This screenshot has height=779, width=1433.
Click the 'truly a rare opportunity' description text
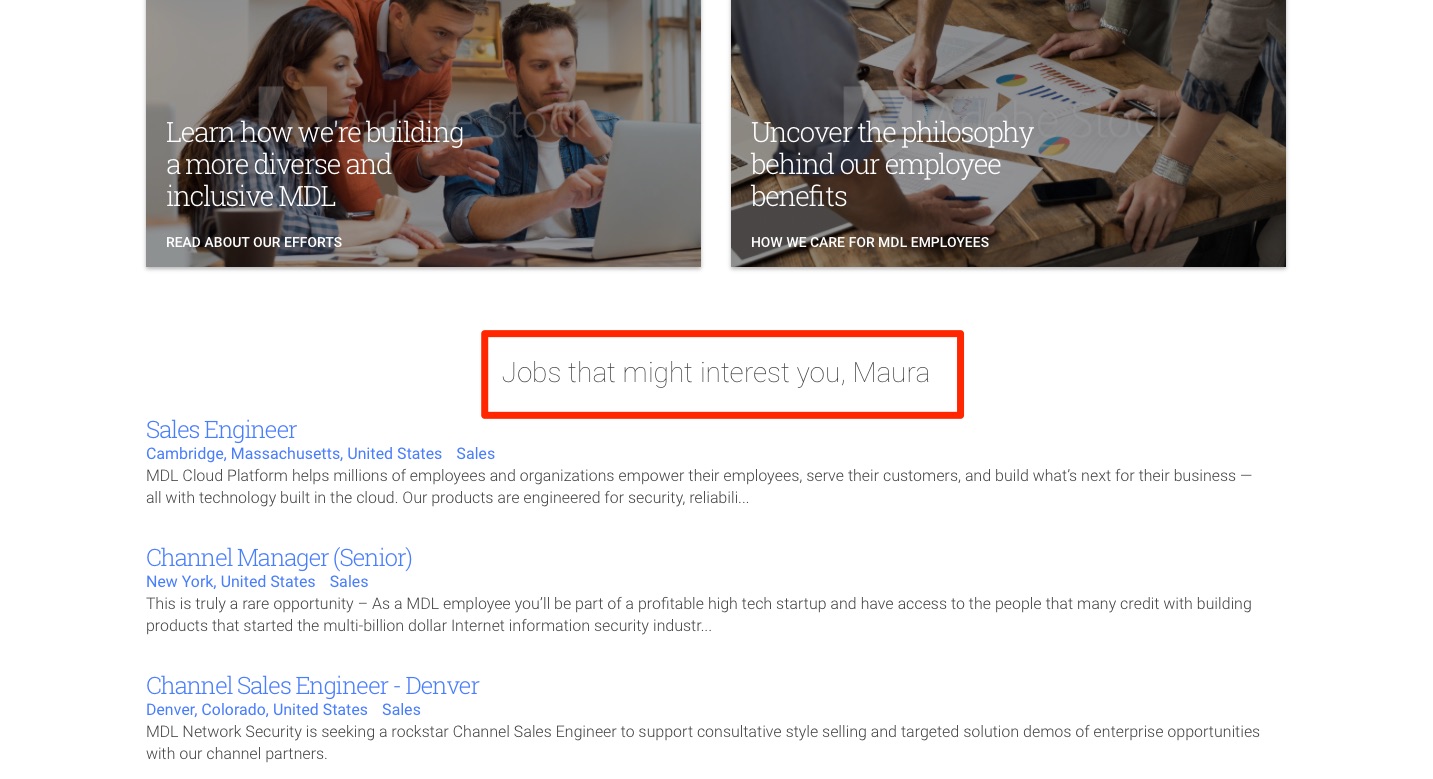click(x=699, y=615)
